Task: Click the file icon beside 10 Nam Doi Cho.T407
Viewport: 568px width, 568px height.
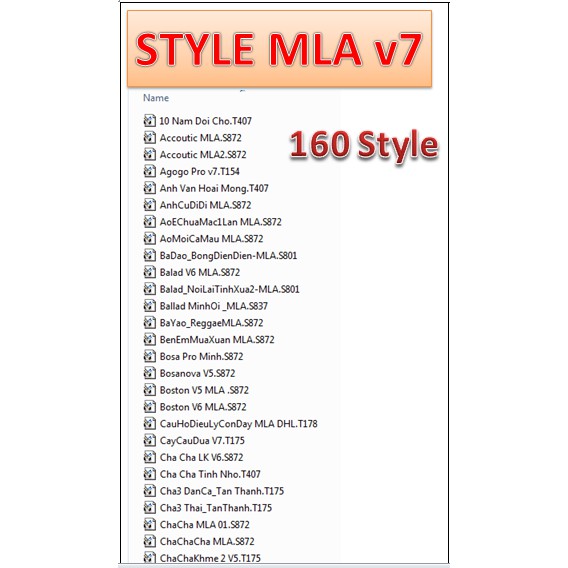Action: 150,120
